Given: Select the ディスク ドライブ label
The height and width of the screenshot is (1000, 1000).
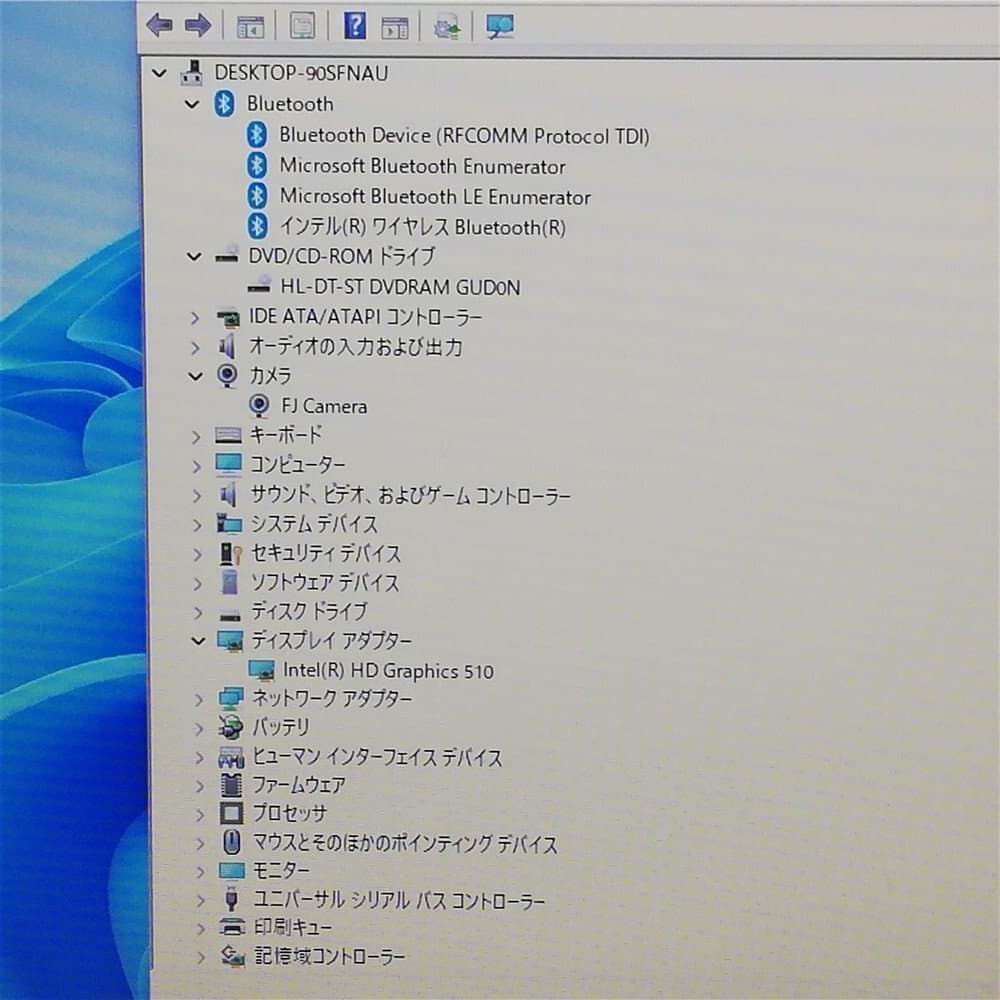Looking at the screenshot, I should coord(309,612).
